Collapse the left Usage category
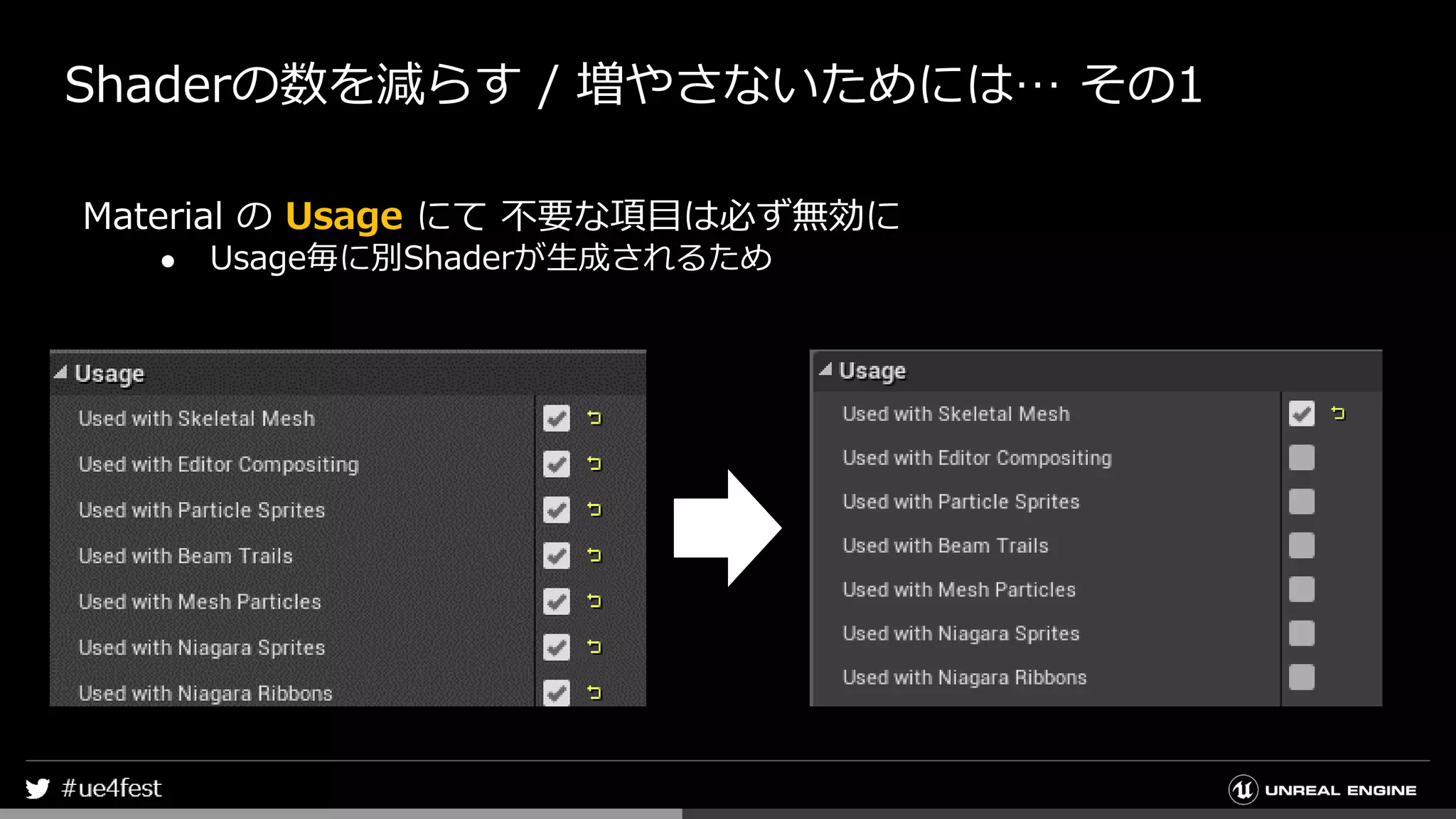Image resolution: width=1456 pixels, height=819 pixels. point(60,373)
